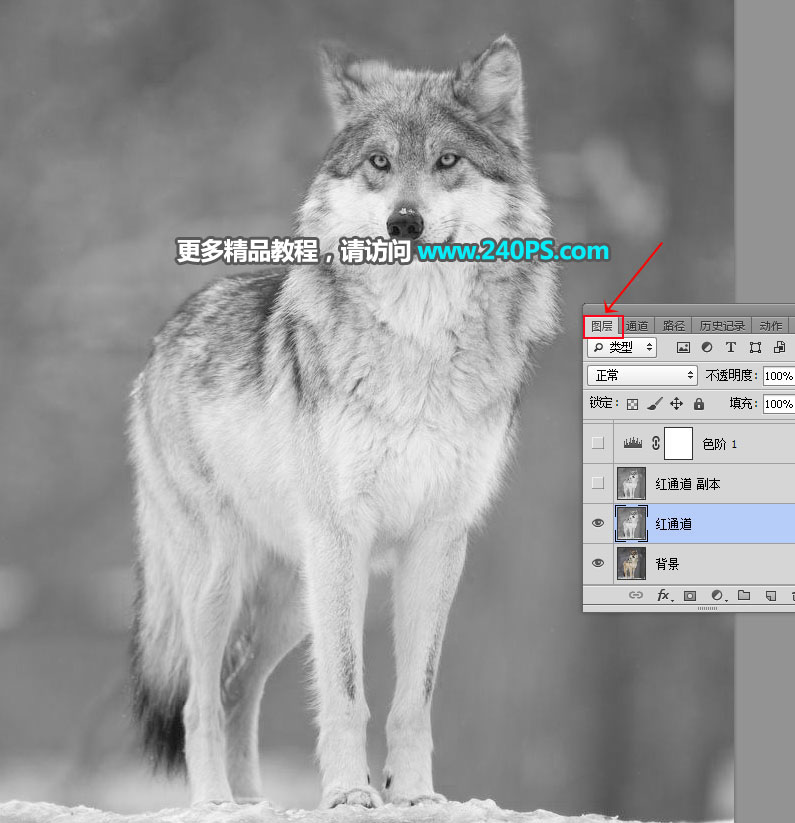The width and height of the screenshot is (795, 823).
Task: Open the fx layer style menu
Action: 663,595
